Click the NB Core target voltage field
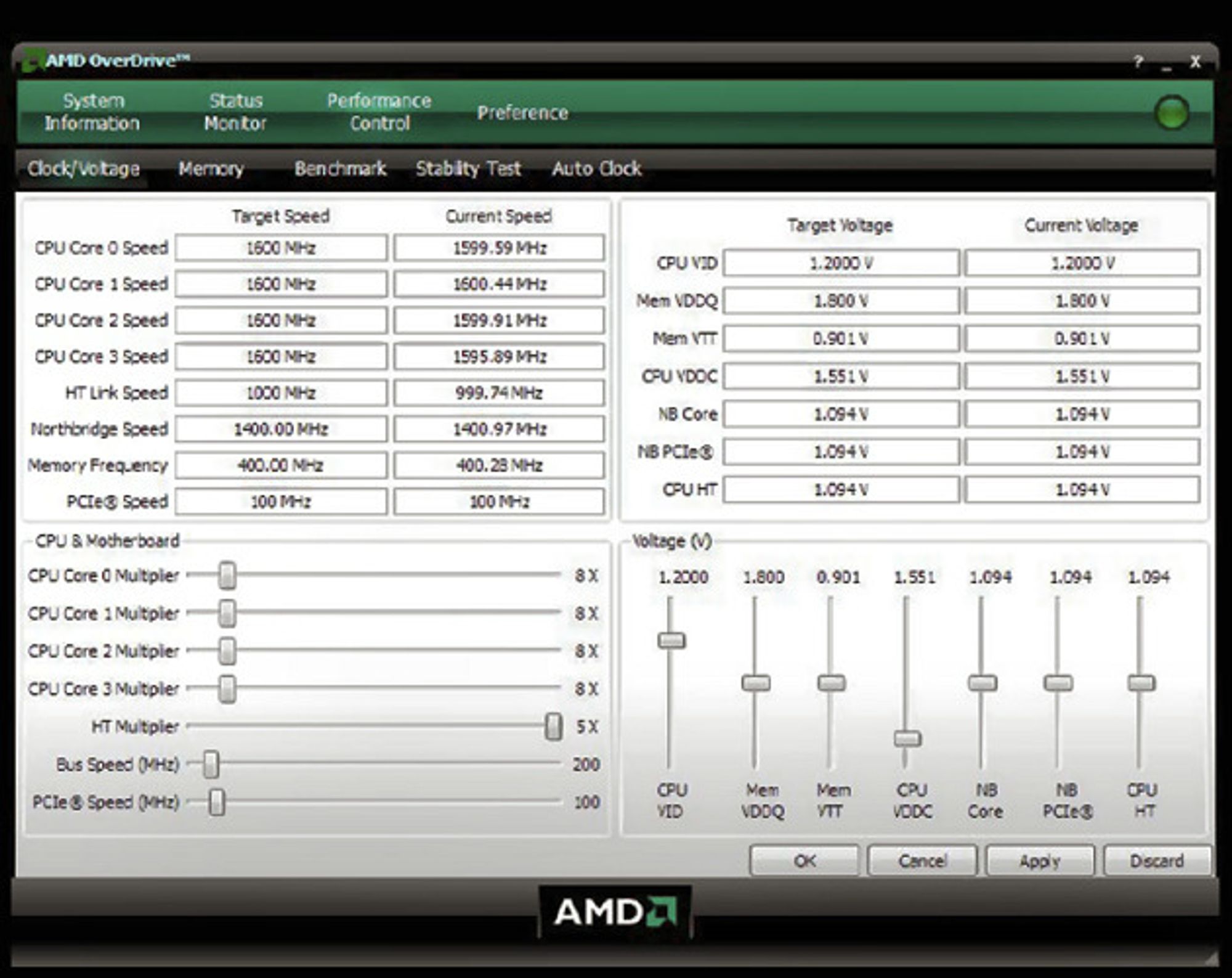The image size is (1232, 978). (x=841, y=414)
